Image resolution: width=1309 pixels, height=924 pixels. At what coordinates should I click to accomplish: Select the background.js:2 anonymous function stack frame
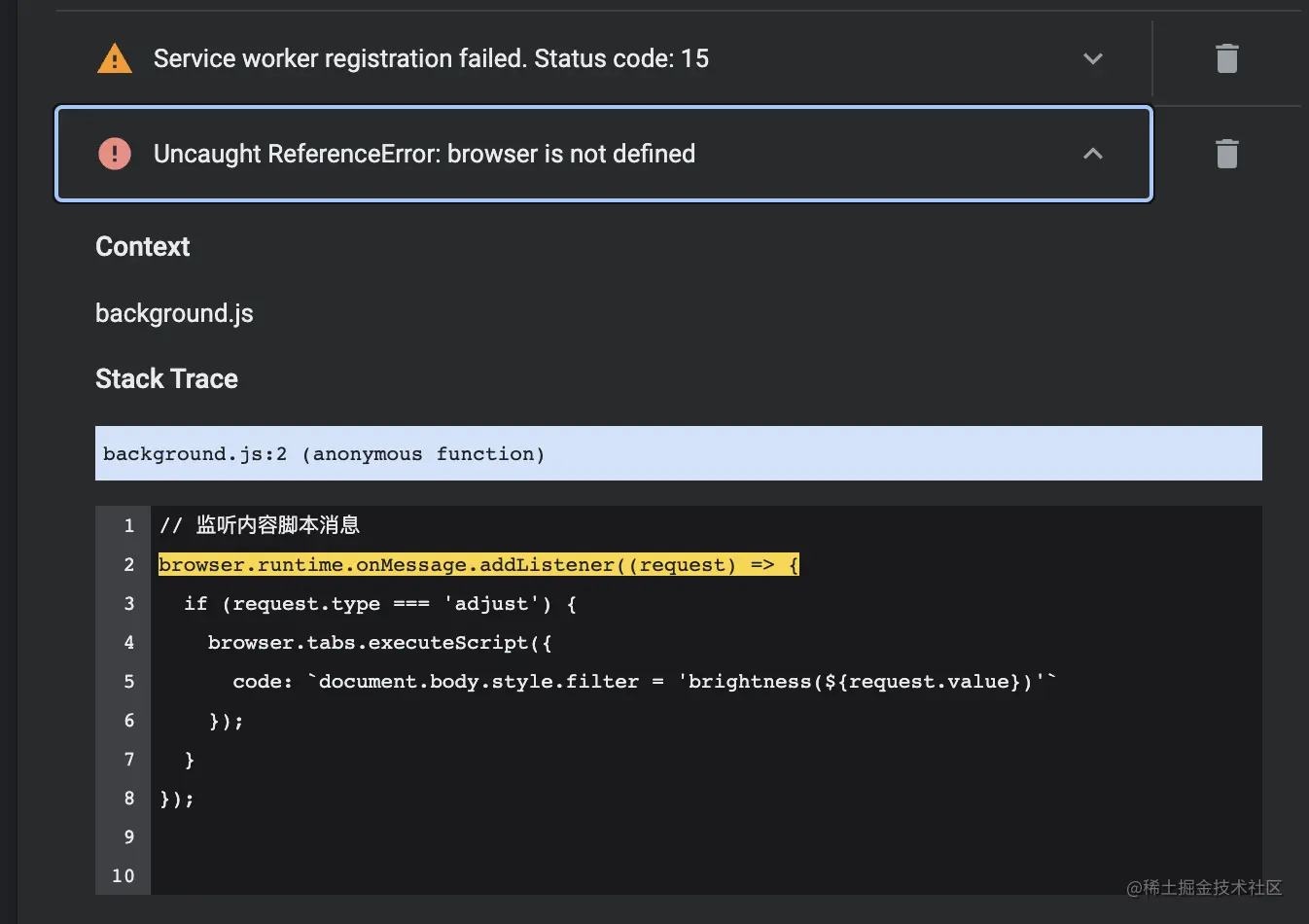324,454
